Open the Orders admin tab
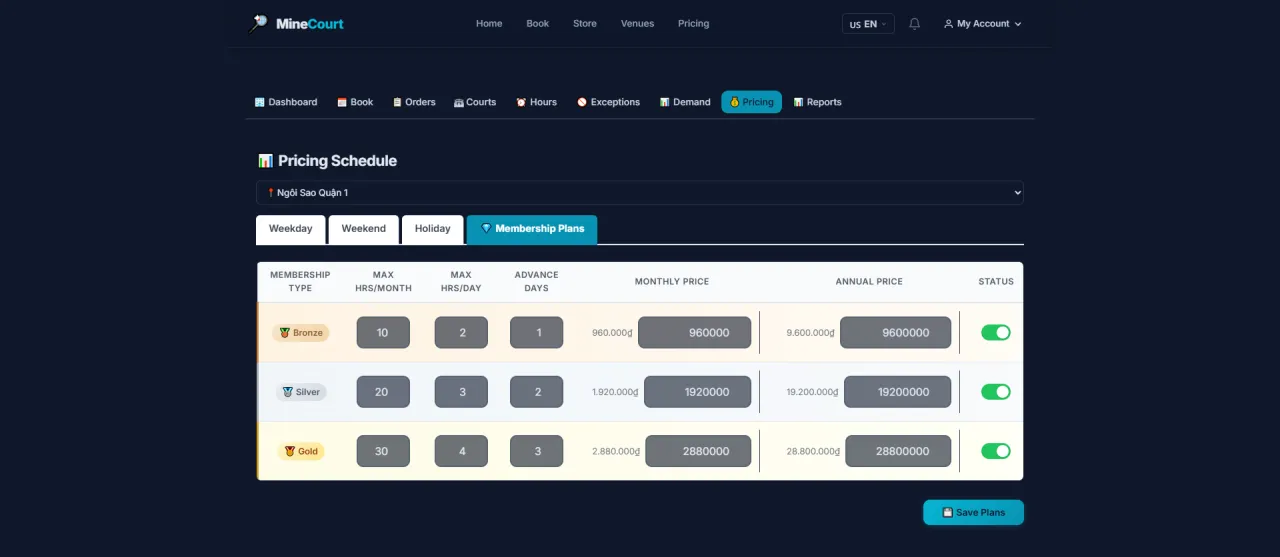Screen dimensions: 1280x557 pos(414,102)
